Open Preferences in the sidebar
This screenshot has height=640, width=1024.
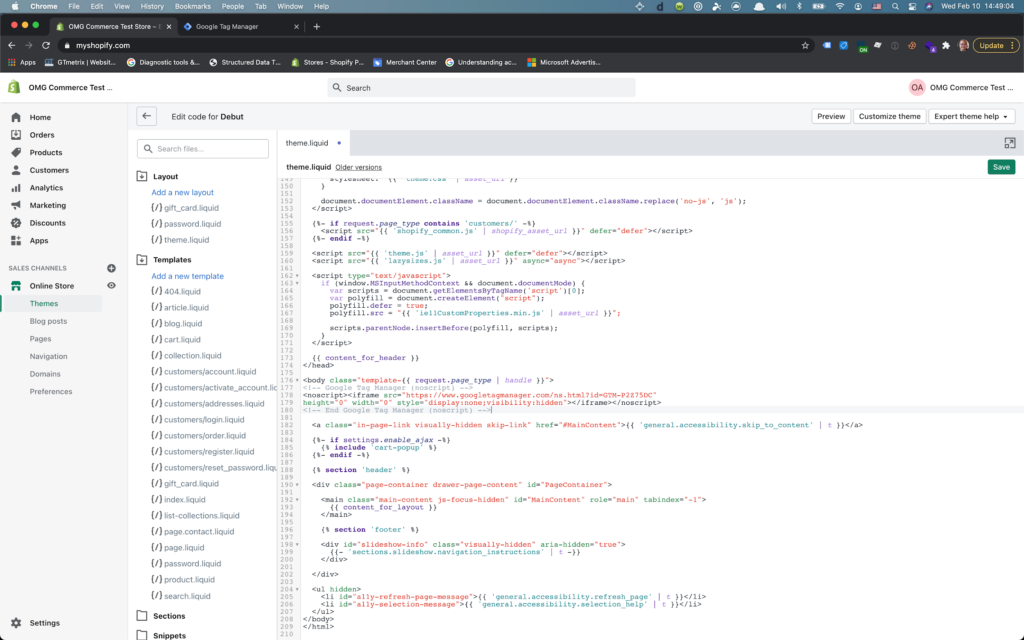tap(51, 392)
